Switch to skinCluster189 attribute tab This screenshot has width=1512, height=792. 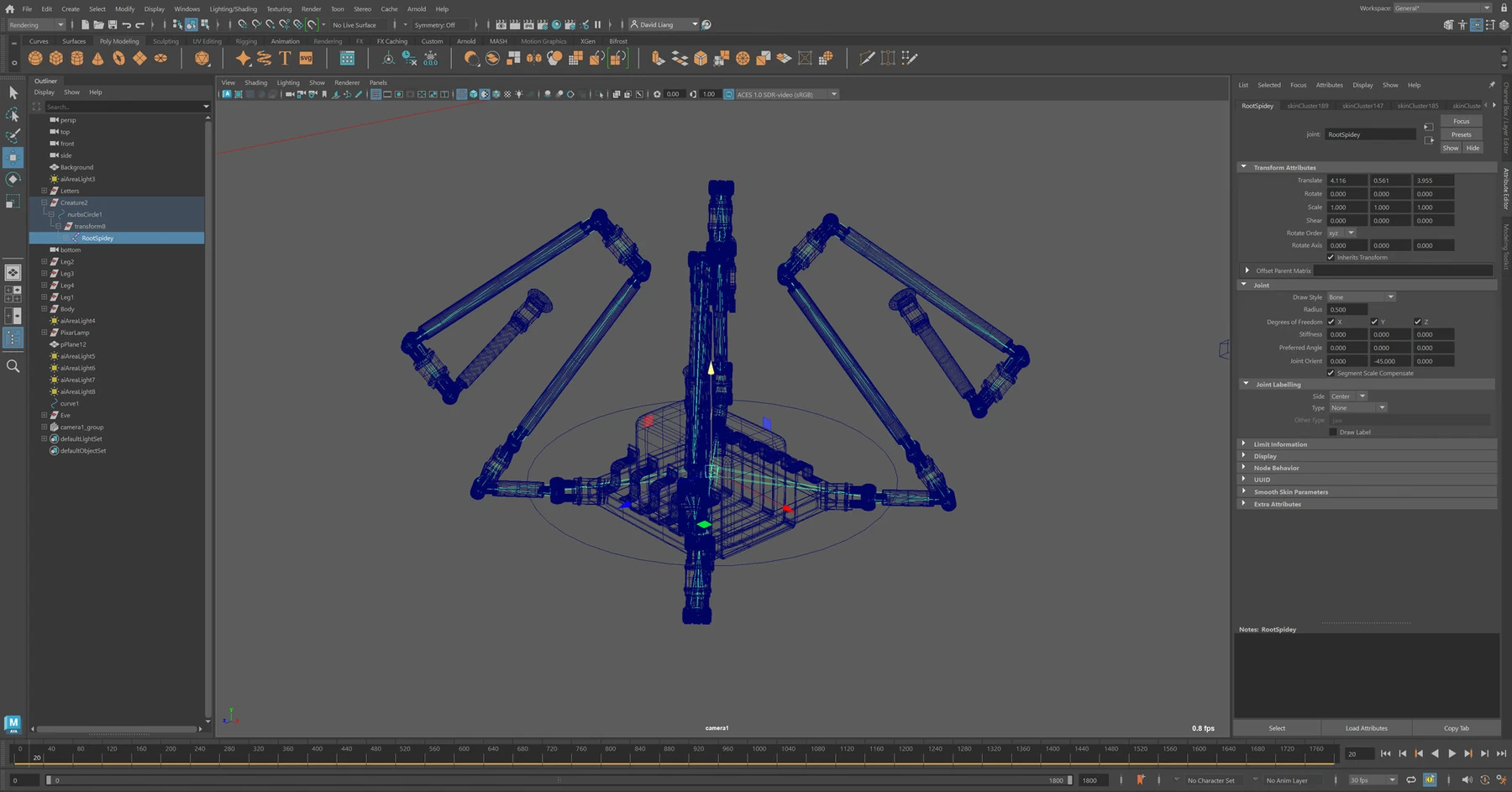pyautogui.click(x=1307, y=106)
